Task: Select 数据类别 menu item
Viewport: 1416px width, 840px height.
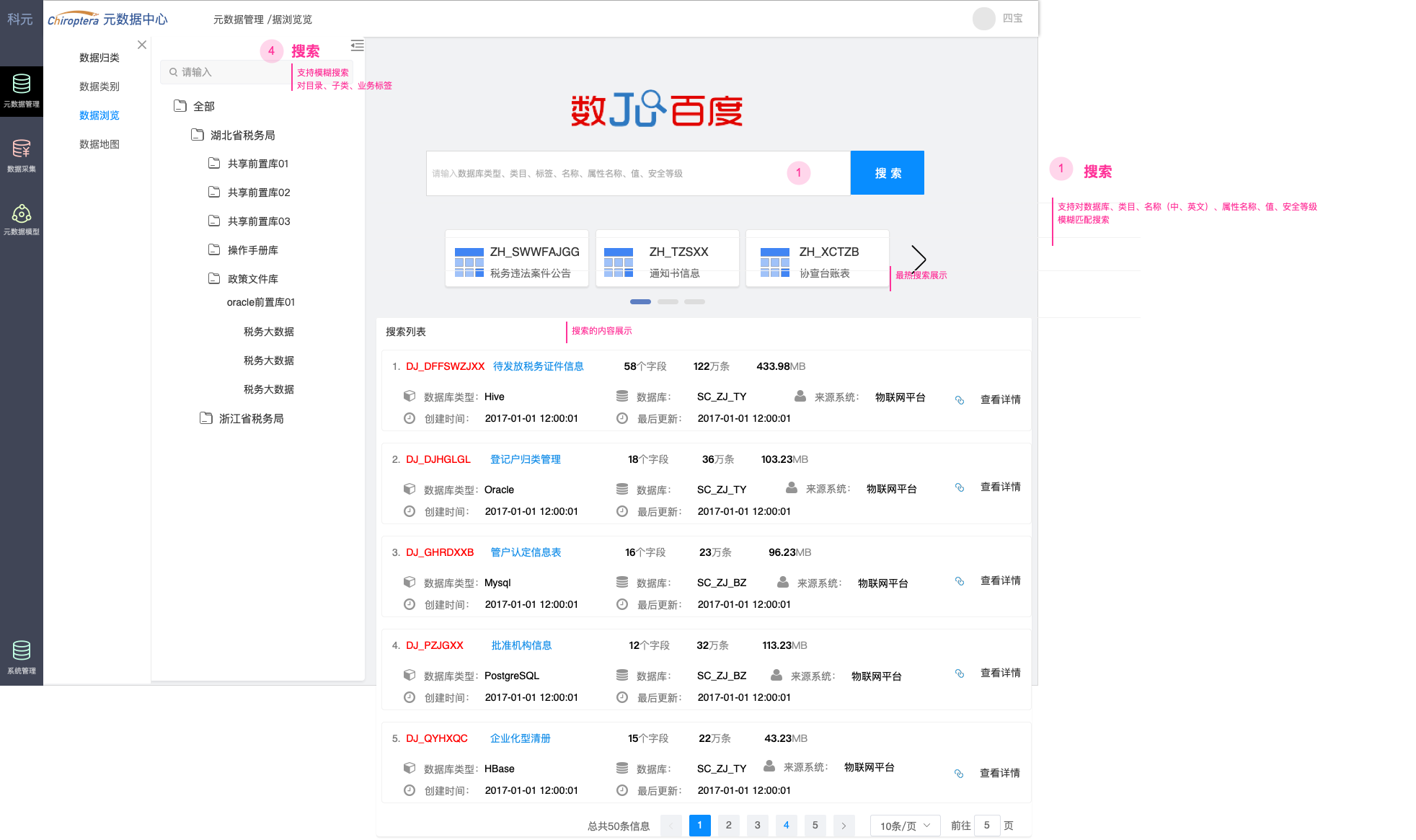Action: point(99,87)
